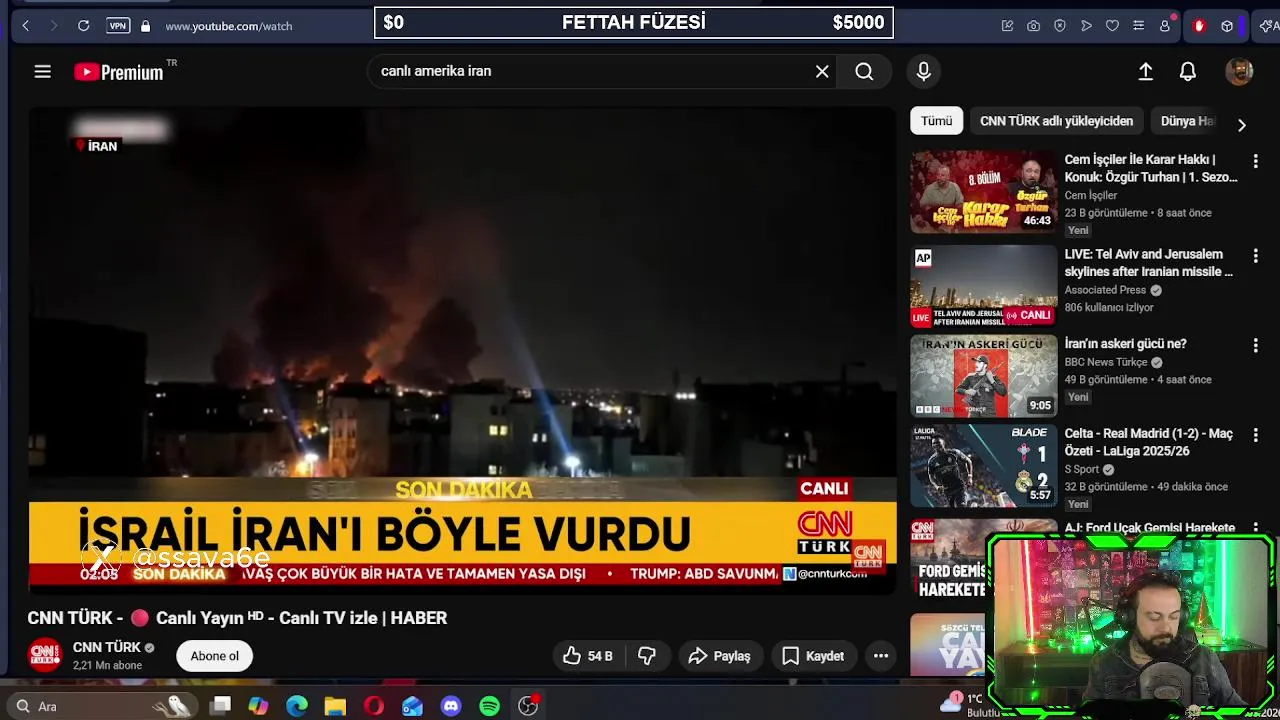
Task: Open the ad blocker shield icon
Action: coord(1060,26)
